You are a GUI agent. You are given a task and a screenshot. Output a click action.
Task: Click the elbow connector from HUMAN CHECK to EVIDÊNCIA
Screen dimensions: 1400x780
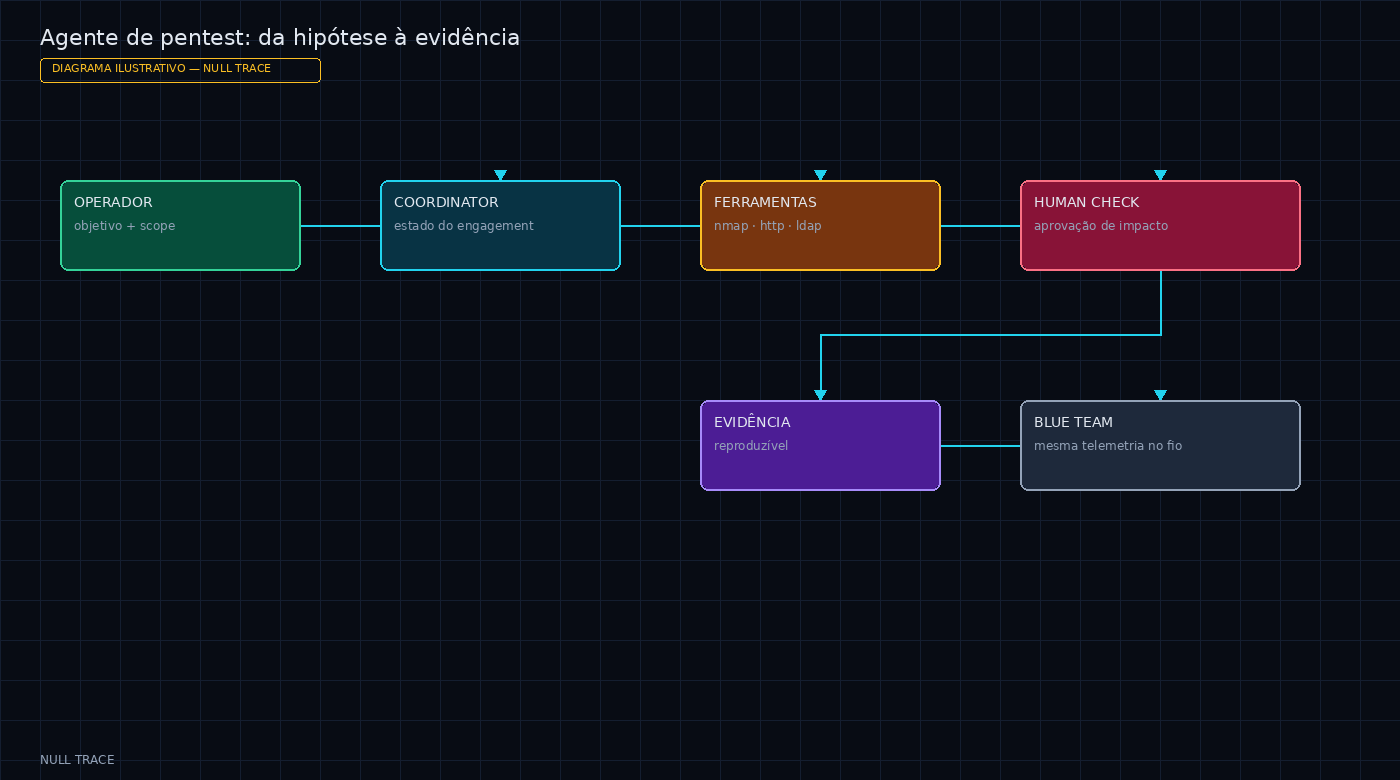[x=990, y=335]
